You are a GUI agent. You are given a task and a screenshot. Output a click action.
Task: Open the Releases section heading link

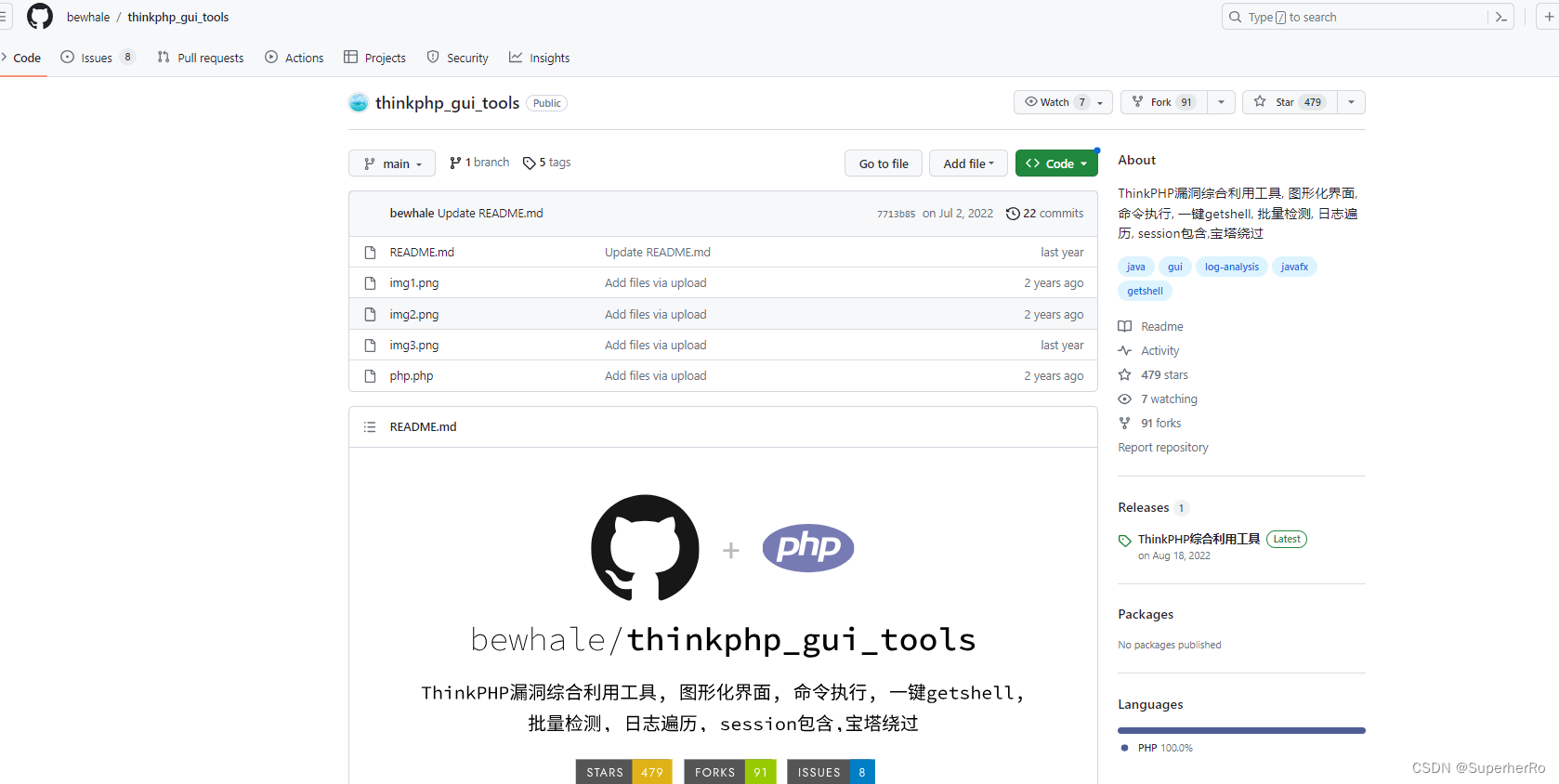click(1144, 508)
